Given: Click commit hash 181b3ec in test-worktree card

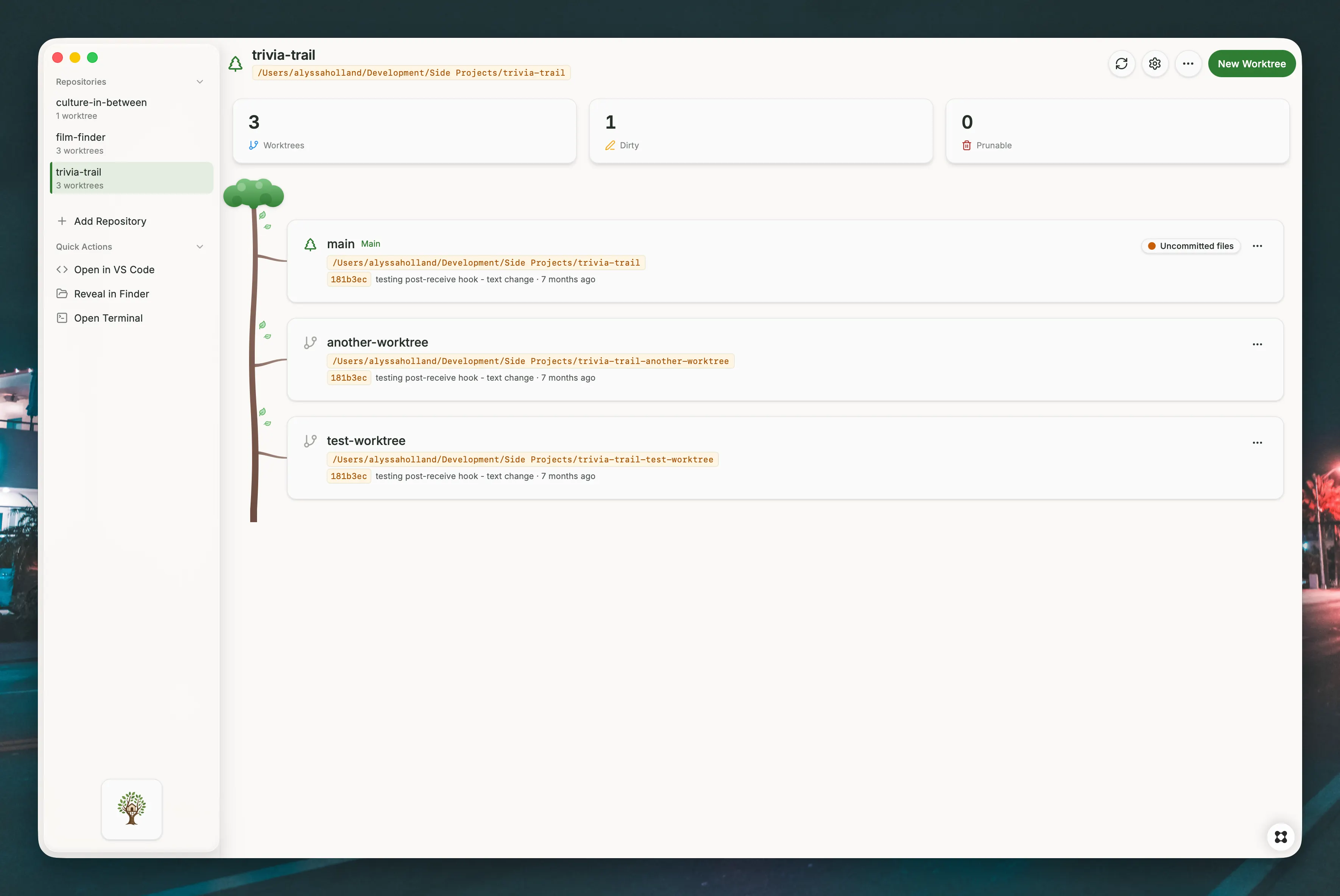Looking at the screenshot, I should 349,476.
